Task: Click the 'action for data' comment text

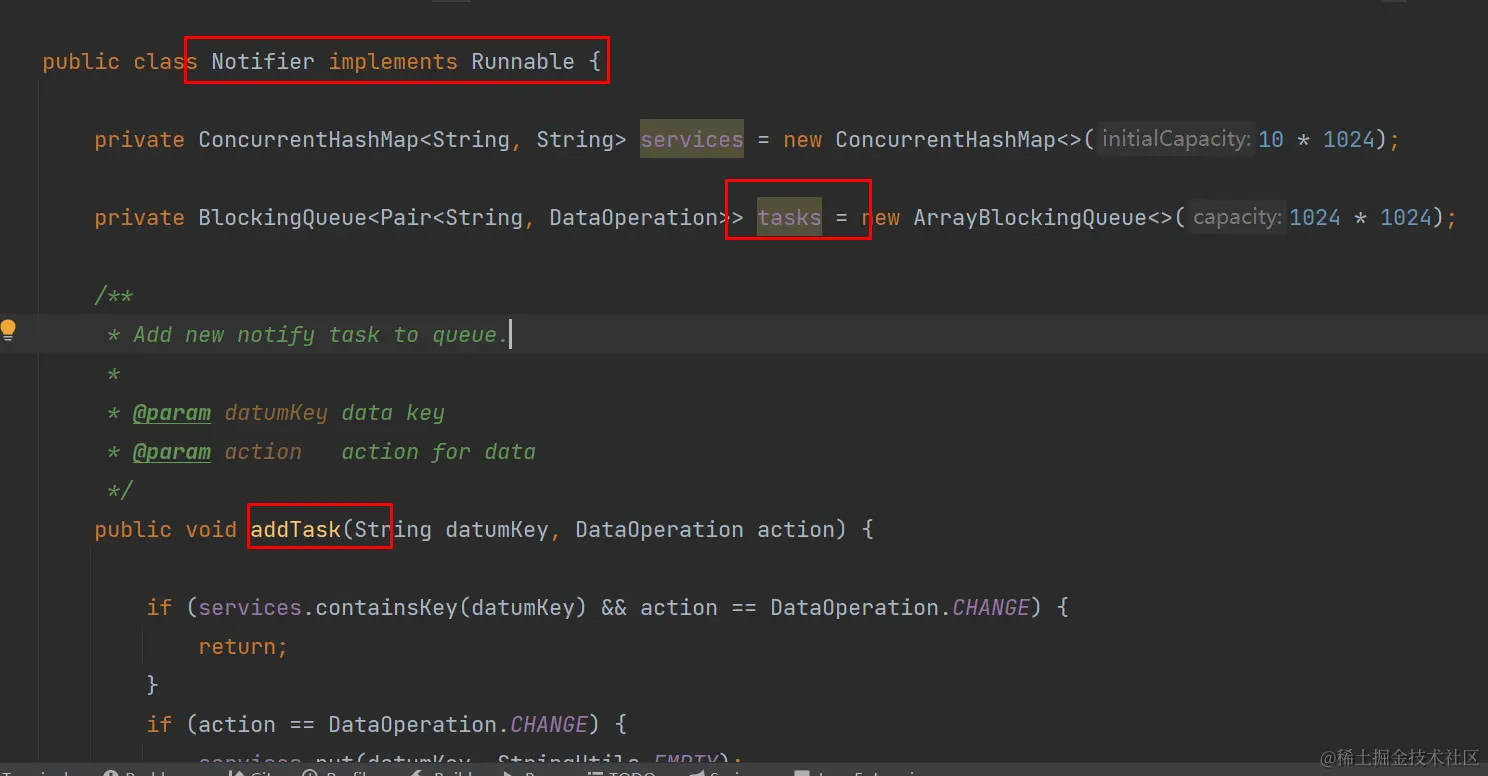Action: pos(438,452)
